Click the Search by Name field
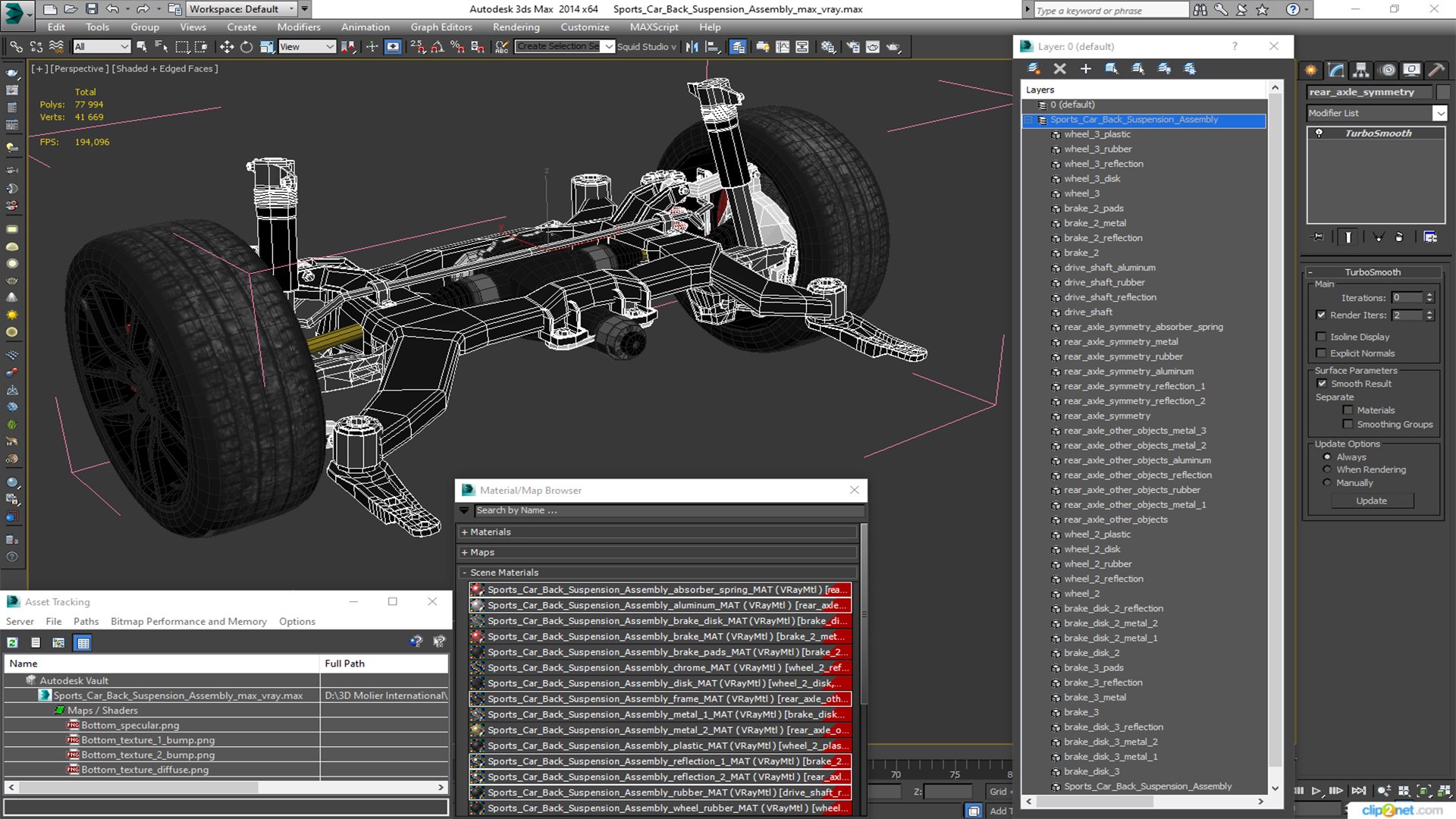Screen dimensions: 1456x819 (667, 510)
